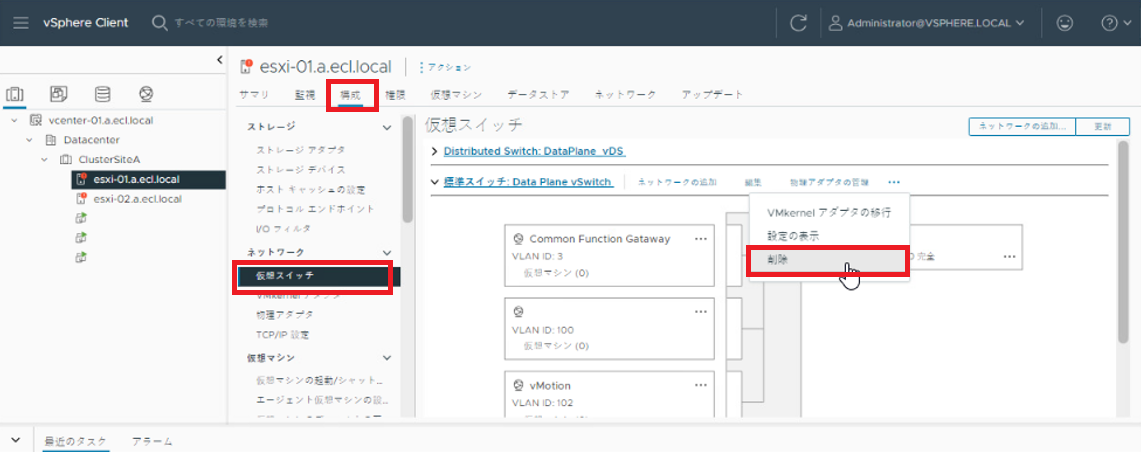Switch to Storage inventory view

(x=103, y=94)
